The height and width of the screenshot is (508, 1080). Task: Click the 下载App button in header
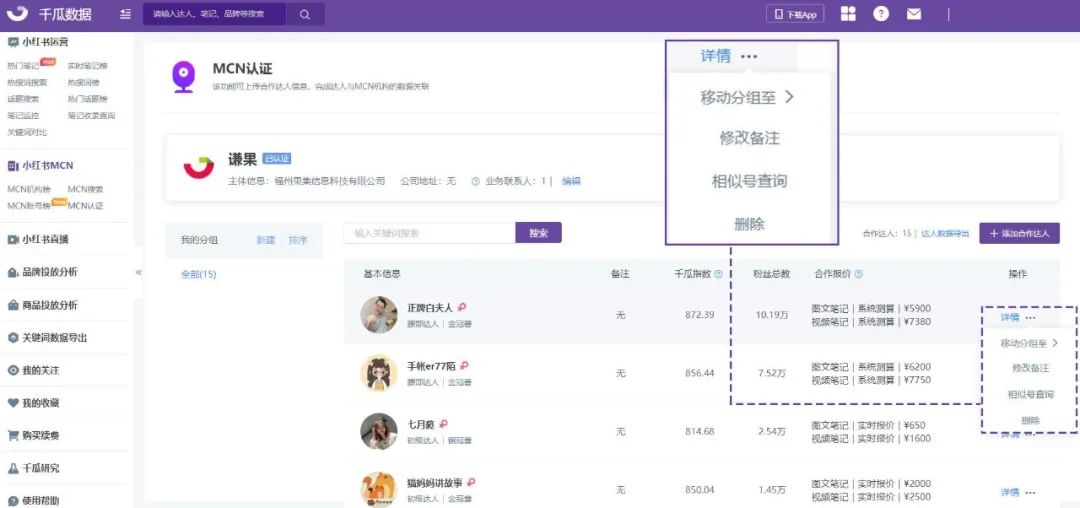click(x=795, y=14)
